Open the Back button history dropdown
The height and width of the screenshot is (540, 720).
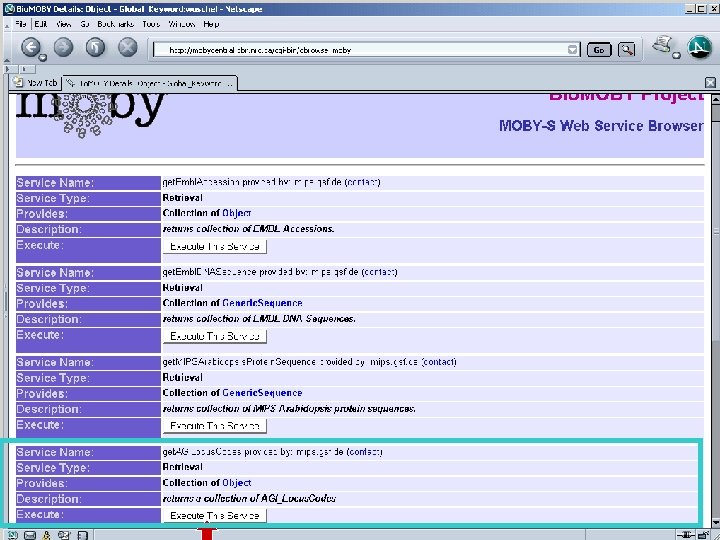pos(43,57)
